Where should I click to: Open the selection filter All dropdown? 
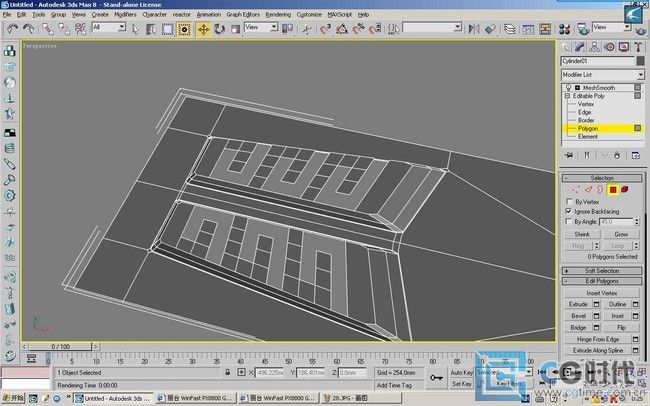click(122, 27)
